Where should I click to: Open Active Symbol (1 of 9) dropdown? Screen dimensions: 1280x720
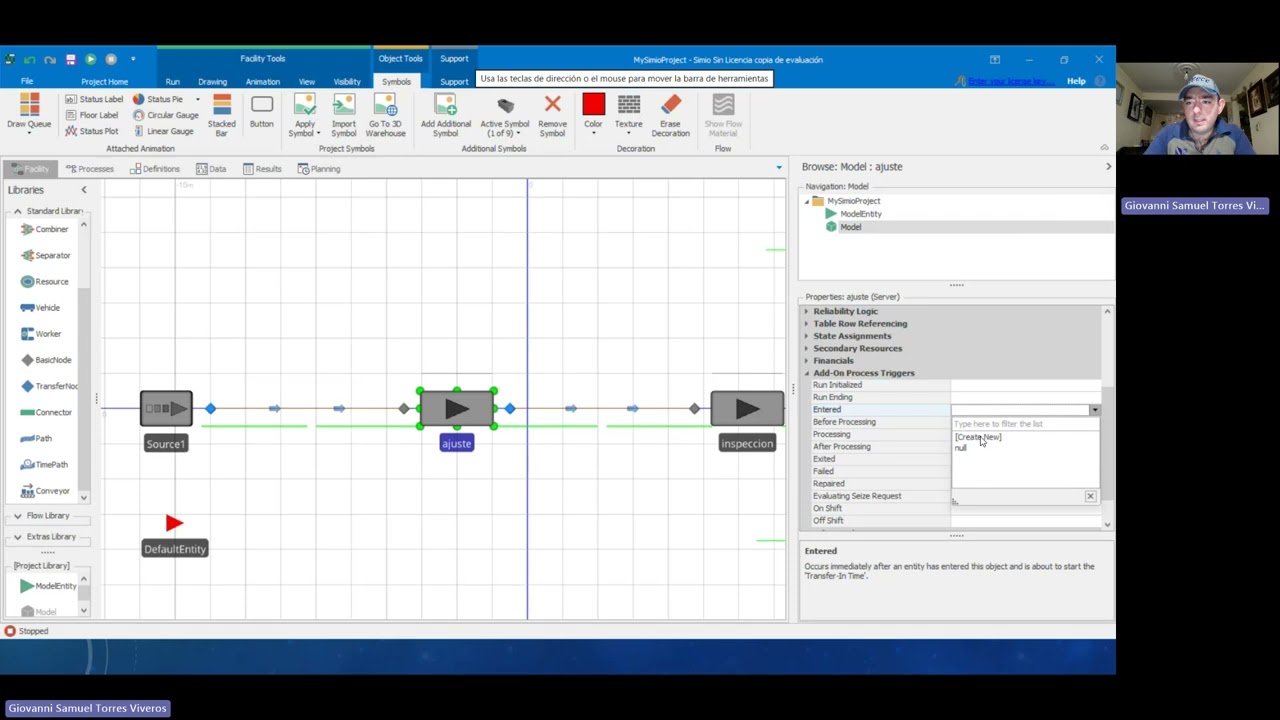505,116
